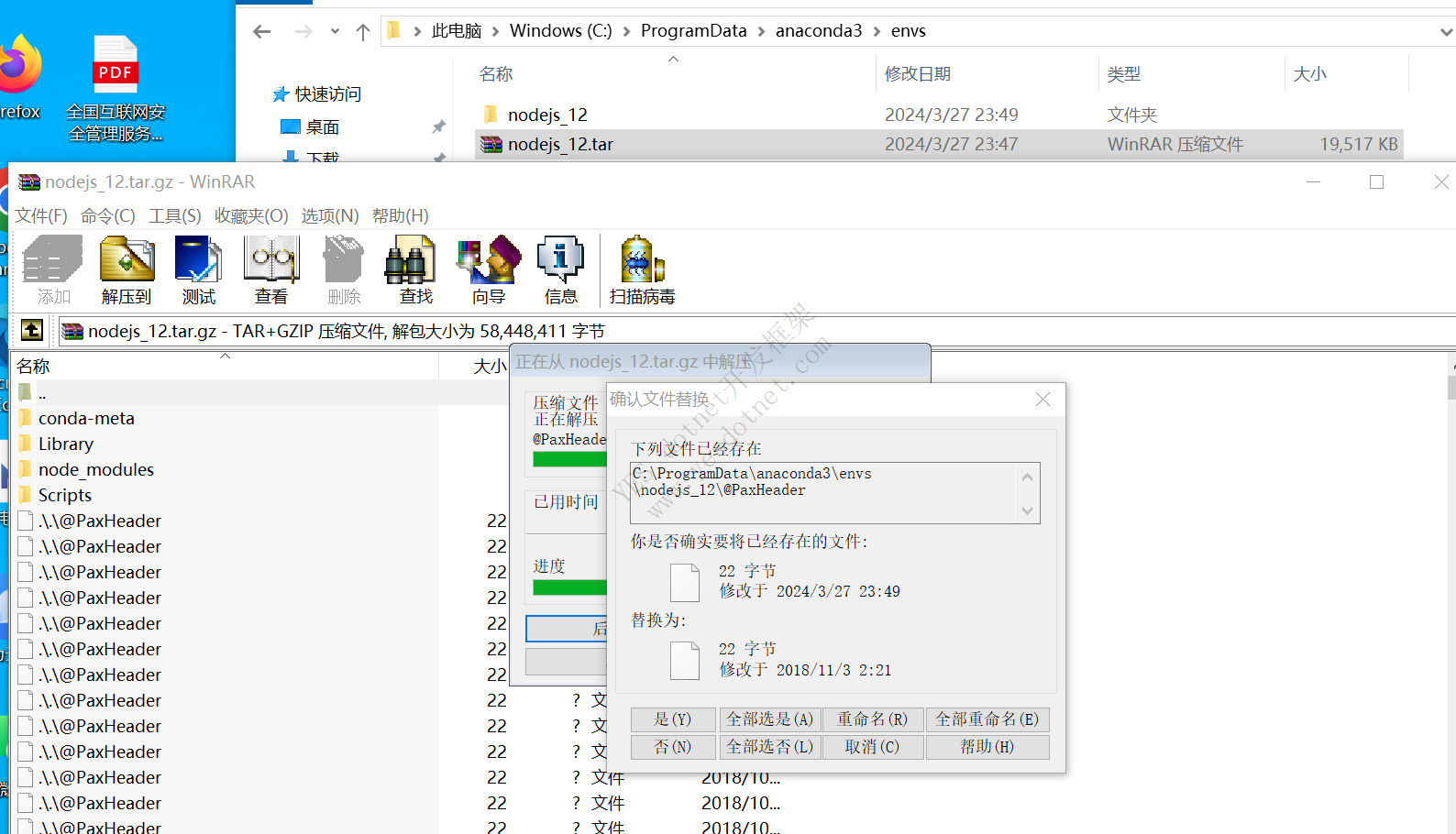Image resolution: width=1456 pixels, height=834 pixels.
Task: Click the Explorer up-directory arrow
Action: (363, 32)
